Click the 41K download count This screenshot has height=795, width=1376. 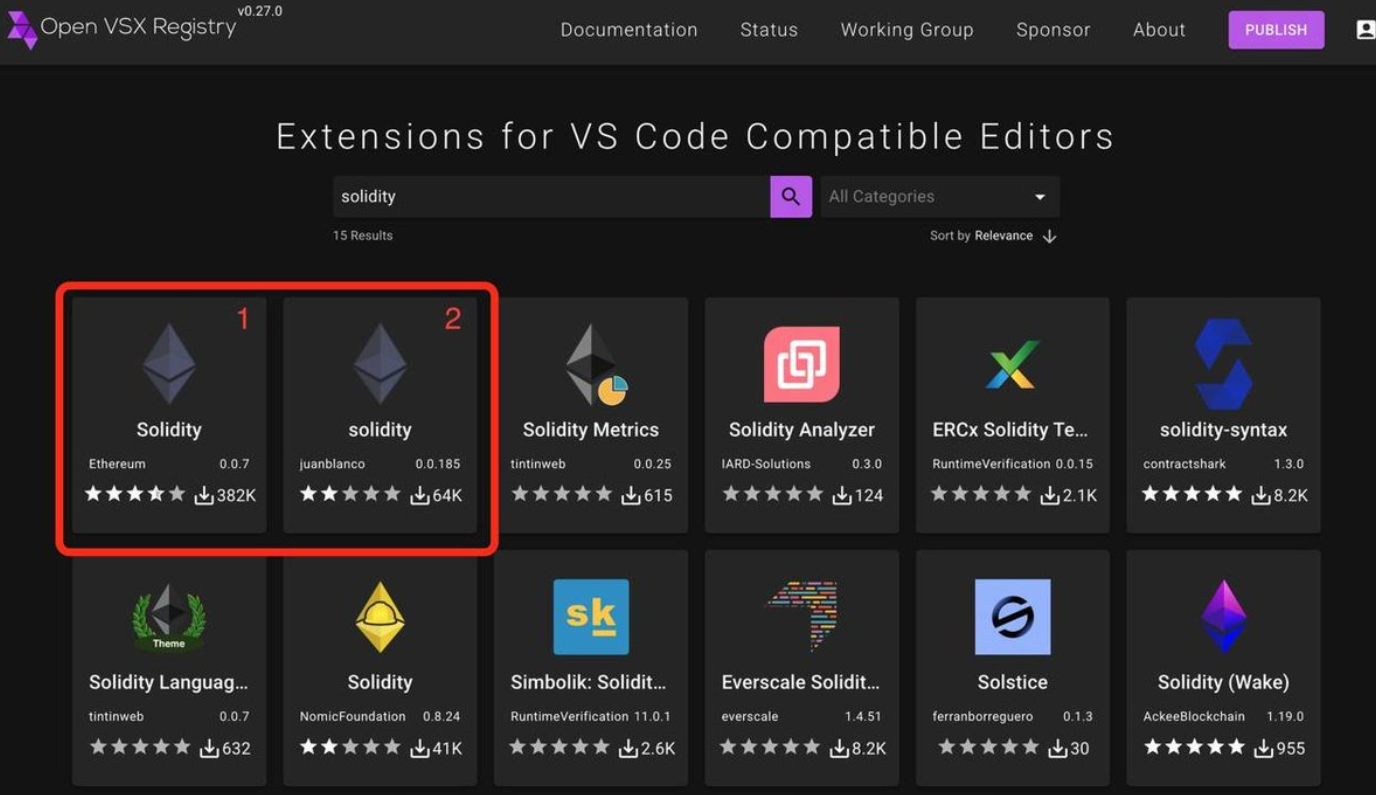(446, 748)
